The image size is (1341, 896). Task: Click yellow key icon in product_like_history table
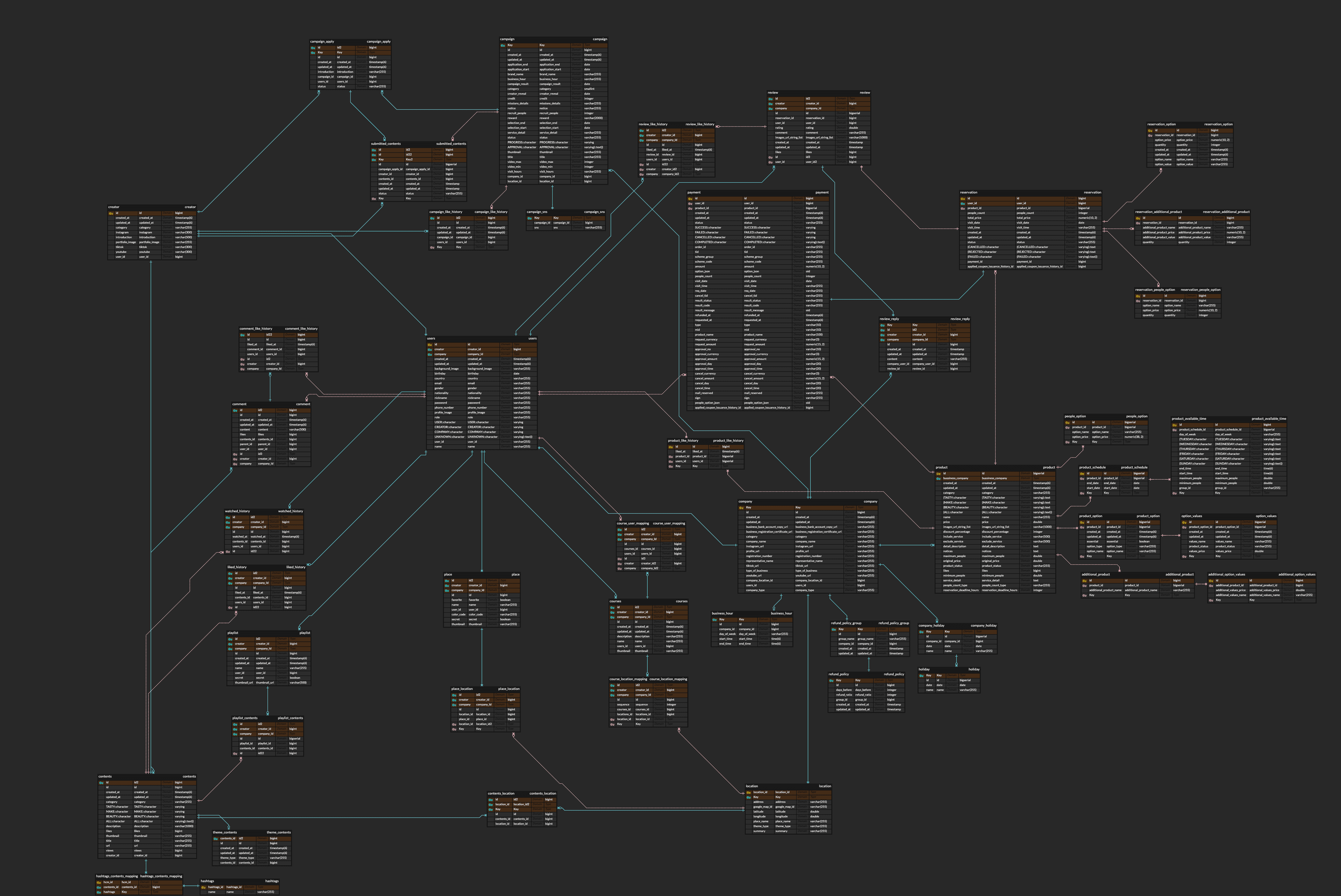coord(670,447)
